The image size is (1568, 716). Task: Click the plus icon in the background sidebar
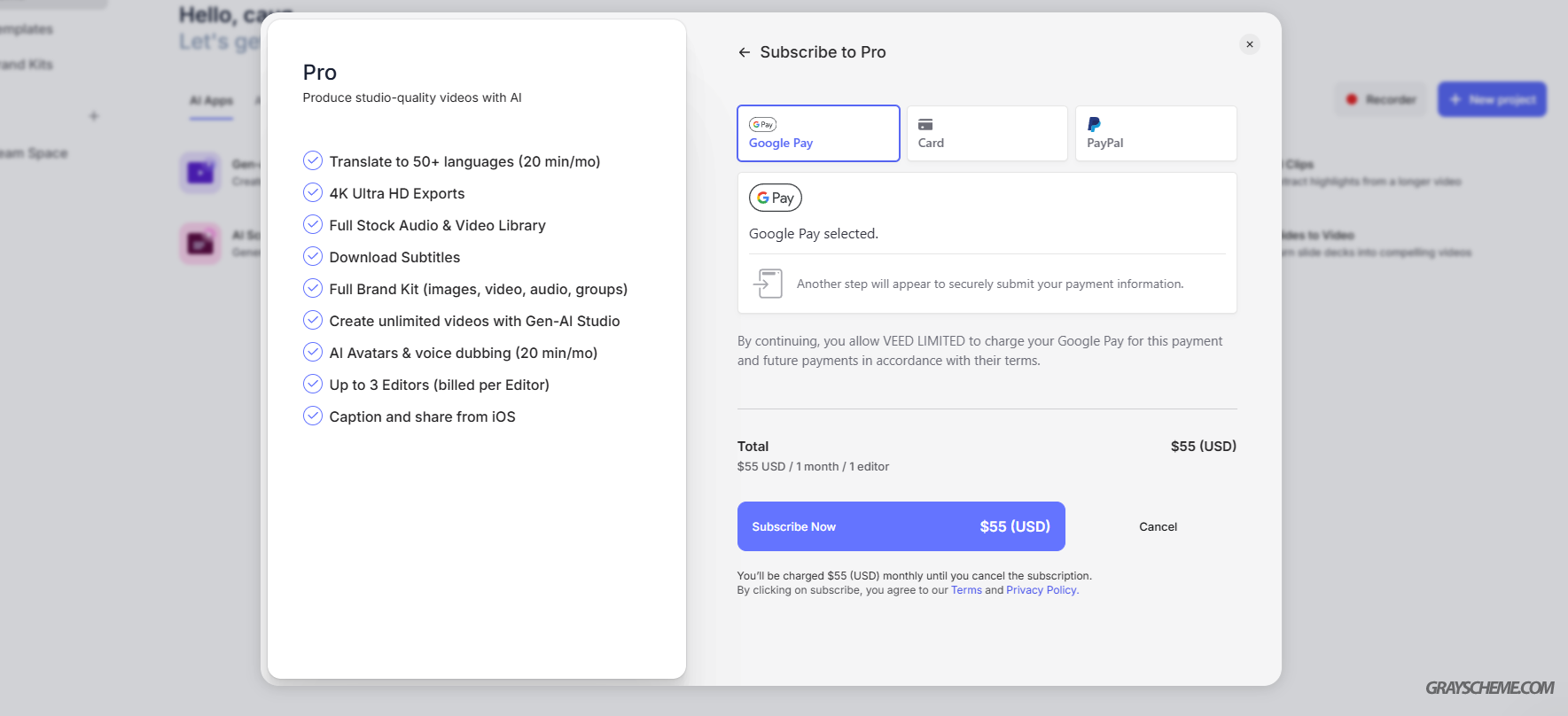pyautogui.click(x=94, y=116)
